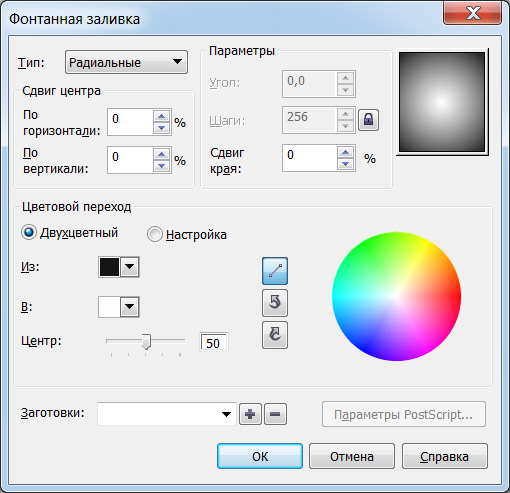Viewport: 510px width, 493px height.
Task: Open the Тип dropdown showing Радиальные
Action: (x=126, y=62)
